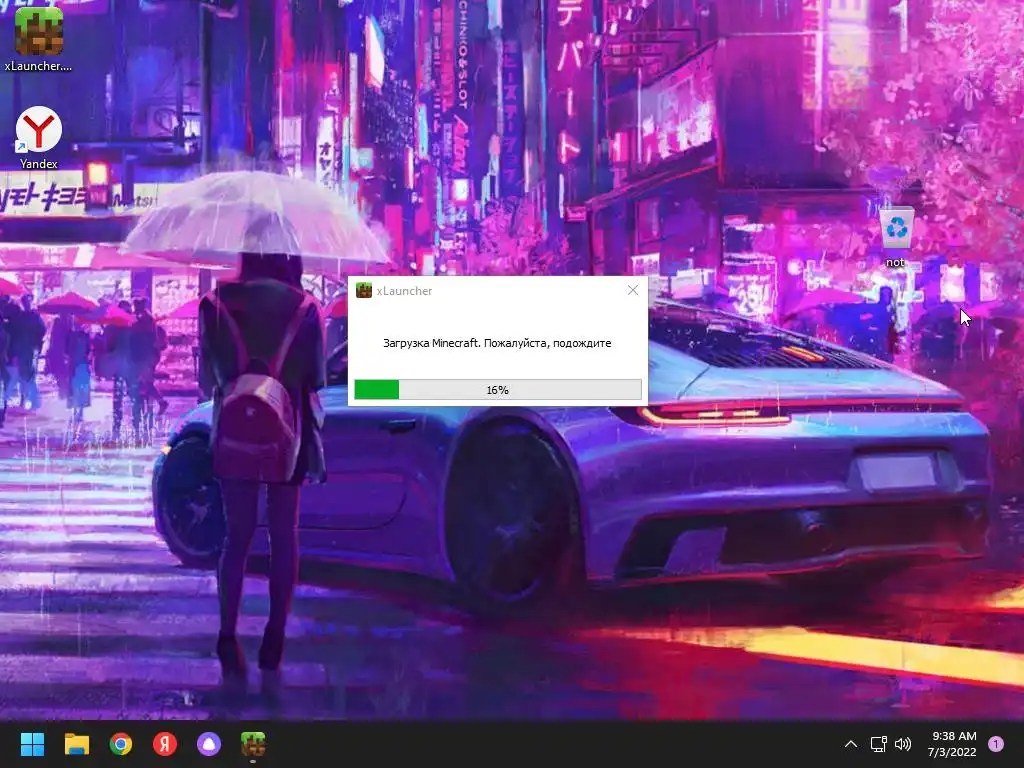Select the Recycle Bin desktop icon
The image size is (1024, 768).
[x=896, y=238]
